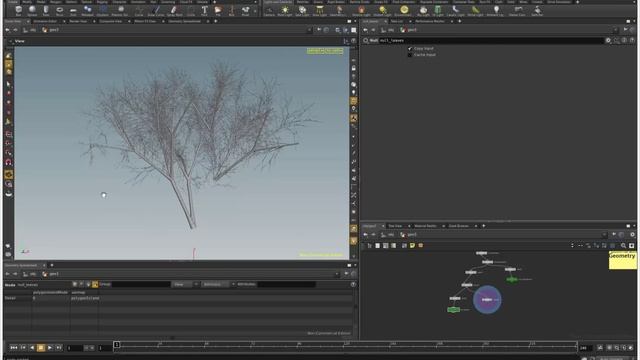Select the Sphere shelf tool
640x360 pixels.
tap(32, 11)
